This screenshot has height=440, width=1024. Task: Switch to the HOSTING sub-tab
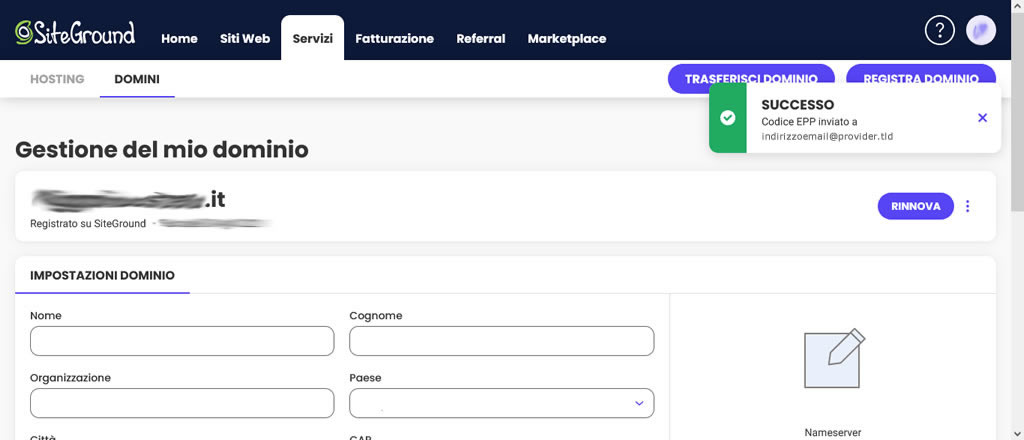pyautogui.click(x=57, y=79)
